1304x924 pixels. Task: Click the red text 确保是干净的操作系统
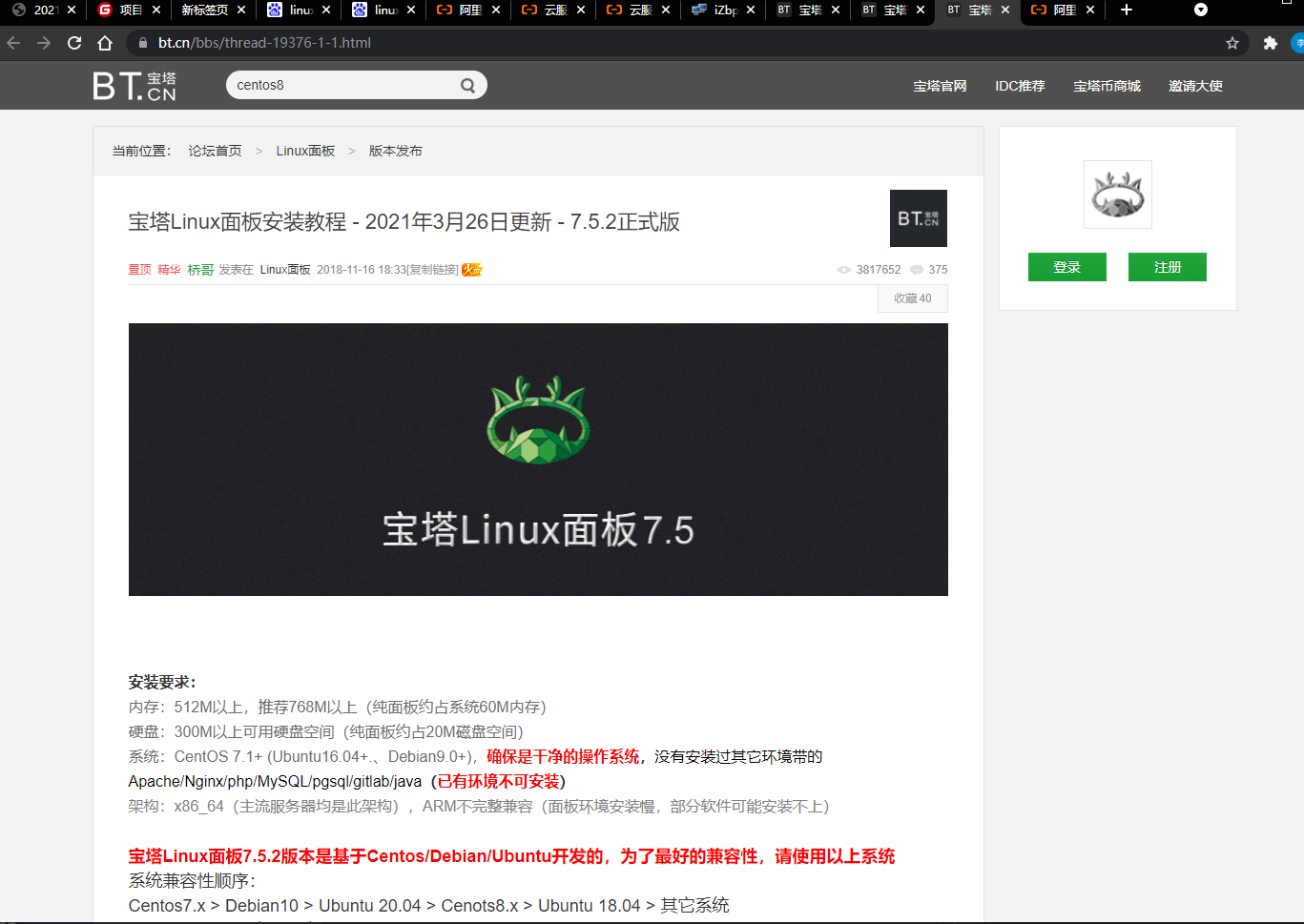tap(563, 756)
